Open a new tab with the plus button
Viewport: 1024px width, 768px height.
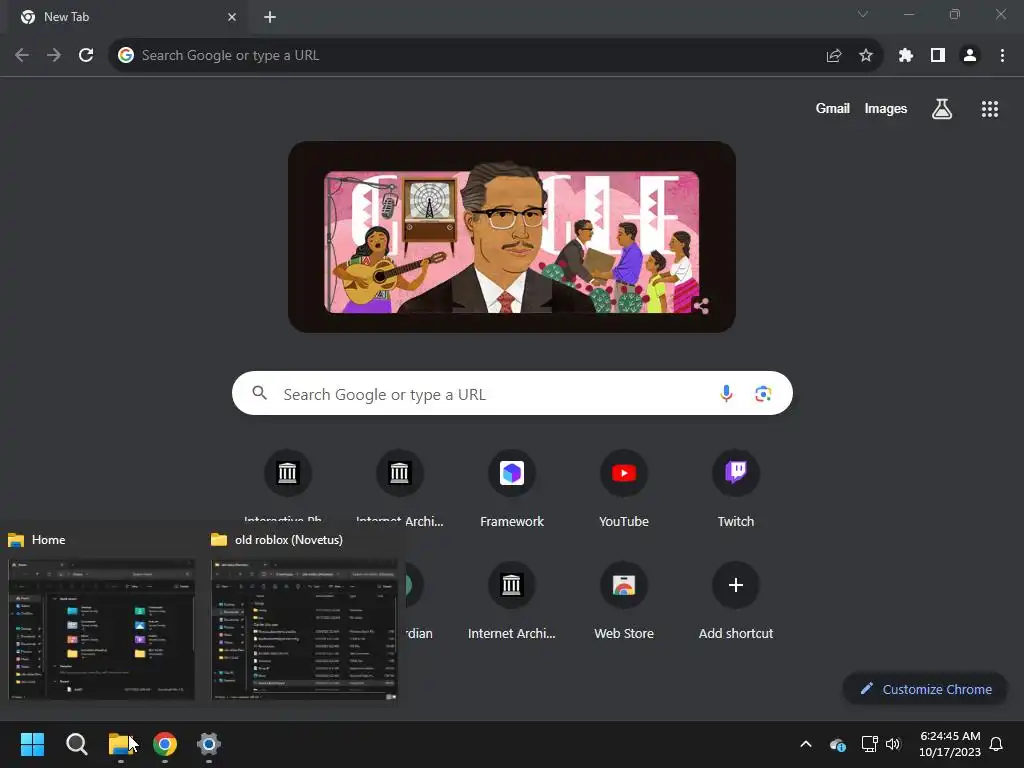pyautogui.click(x=270, y=17)
